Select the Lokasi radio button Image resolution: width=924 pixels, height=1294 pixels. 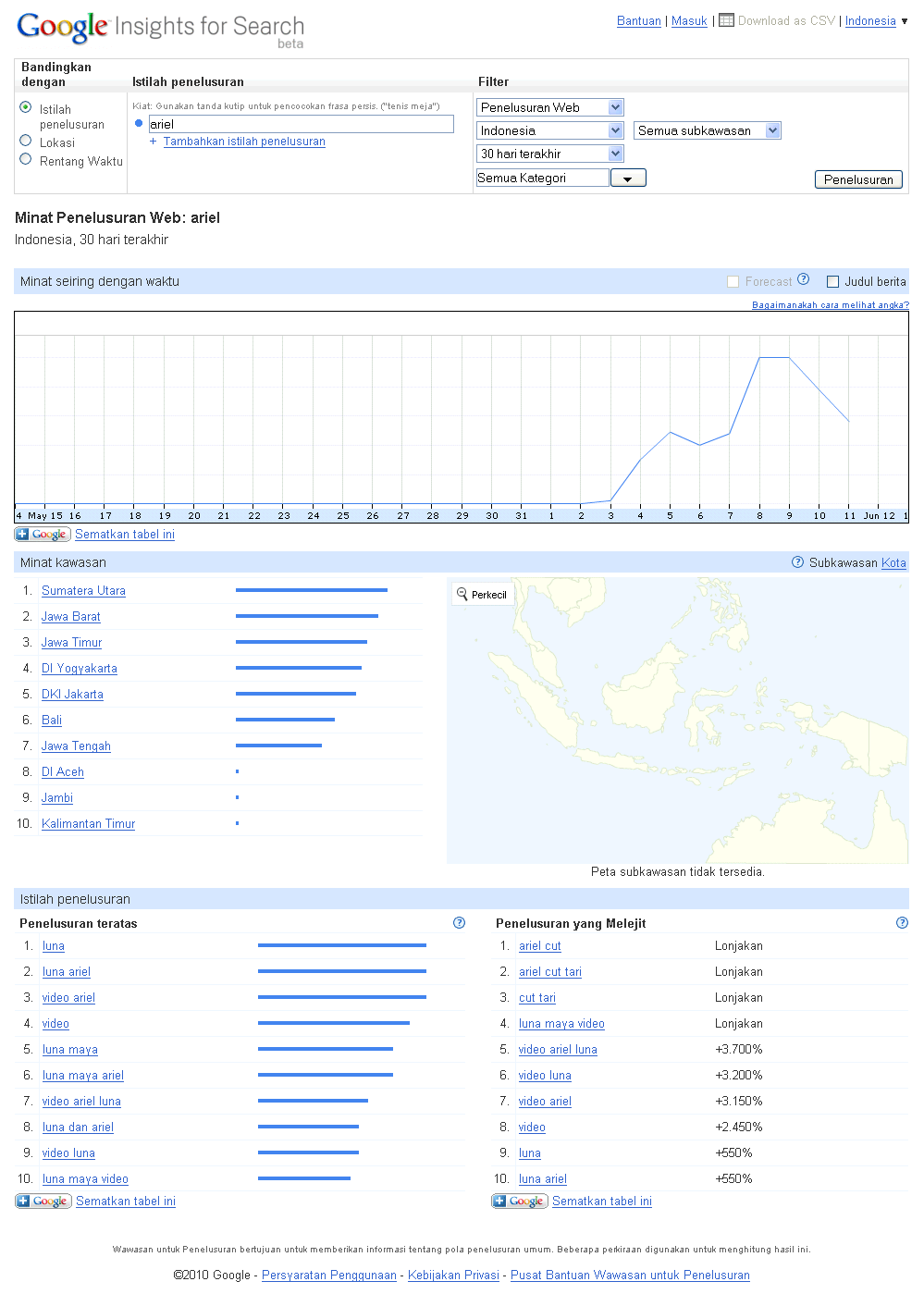click(26, 141)
